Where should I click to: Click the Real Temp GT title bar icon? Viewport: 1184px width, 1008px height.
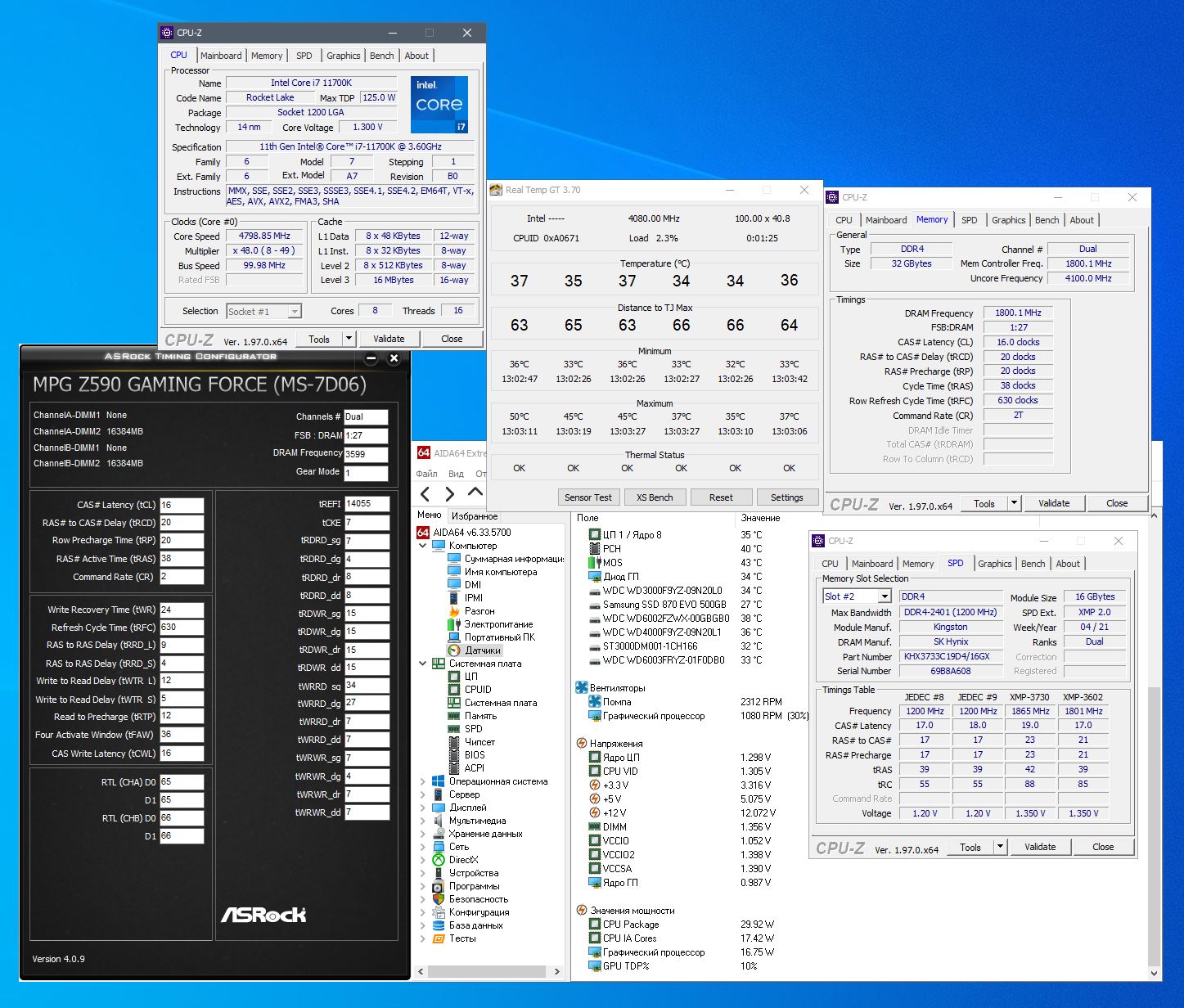point(496,190)
